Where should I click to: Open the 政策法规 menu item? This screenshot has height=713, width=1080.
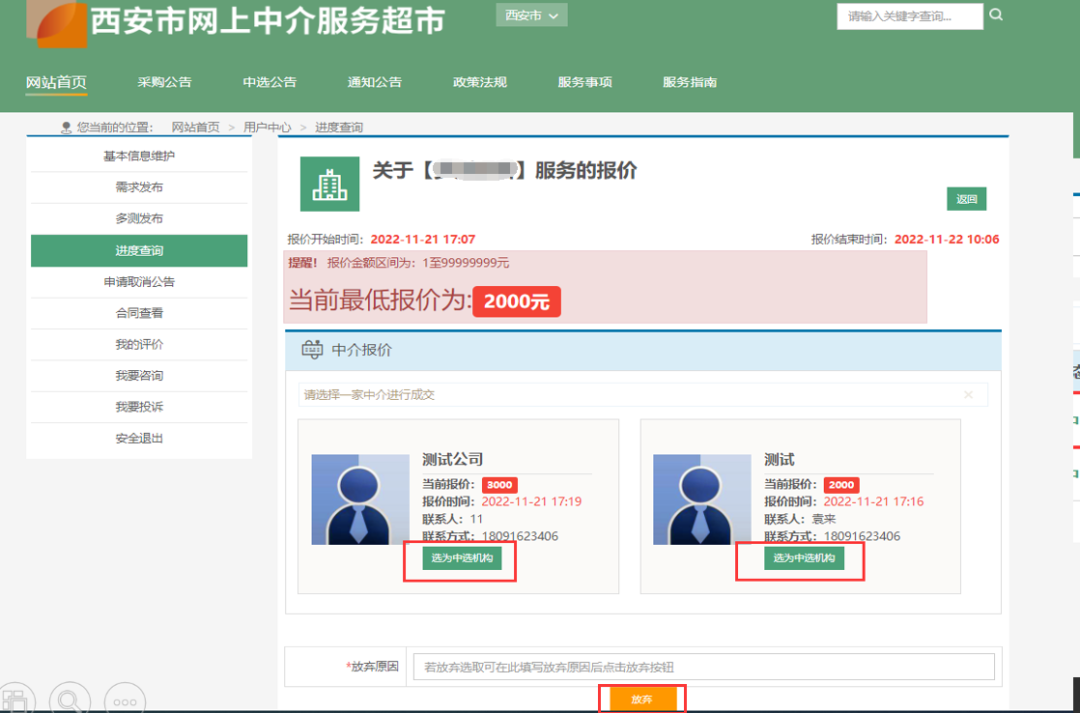pos(480,82)
